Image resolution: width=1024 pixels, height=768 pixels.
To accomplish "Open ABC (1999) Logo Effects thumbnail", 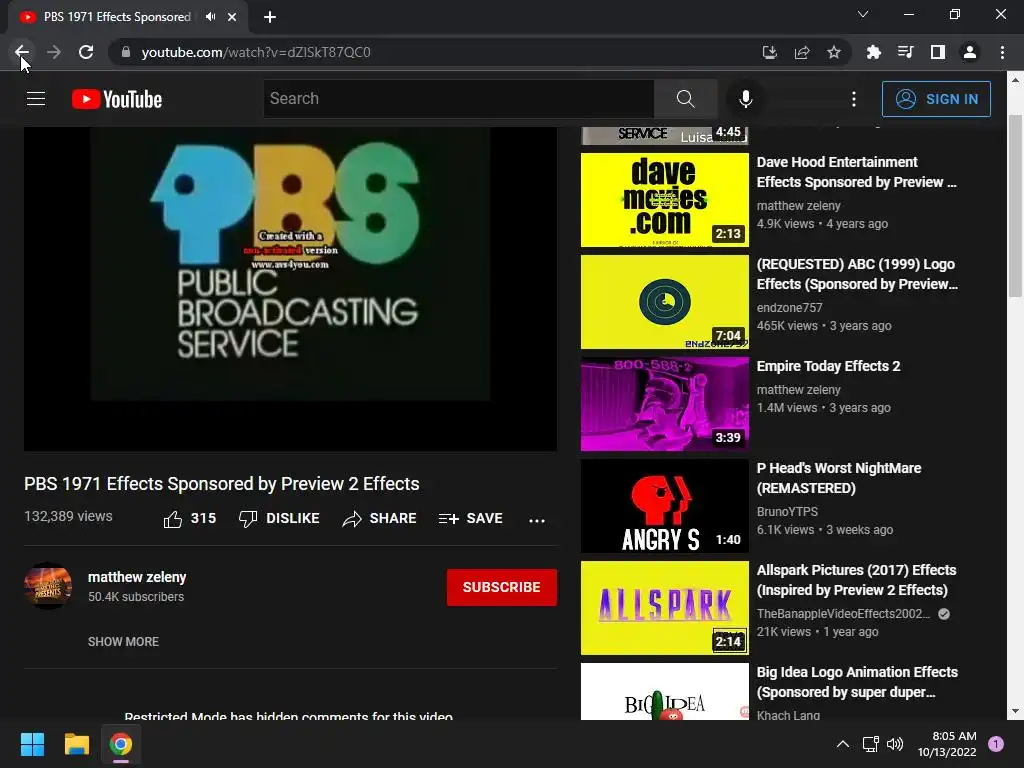I will (x=665, y=302).
